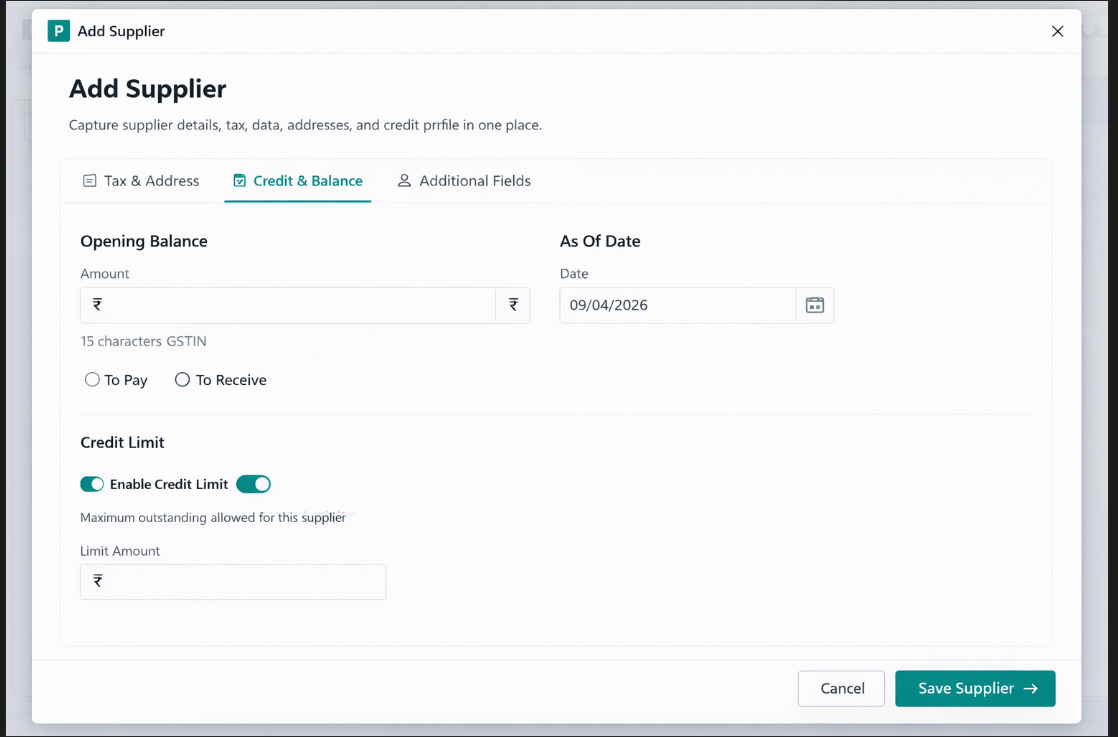This screenshot has height=737, width=1118.
Task: Focus the Opening Balance Amount field
Action: [x=300, y=305]
